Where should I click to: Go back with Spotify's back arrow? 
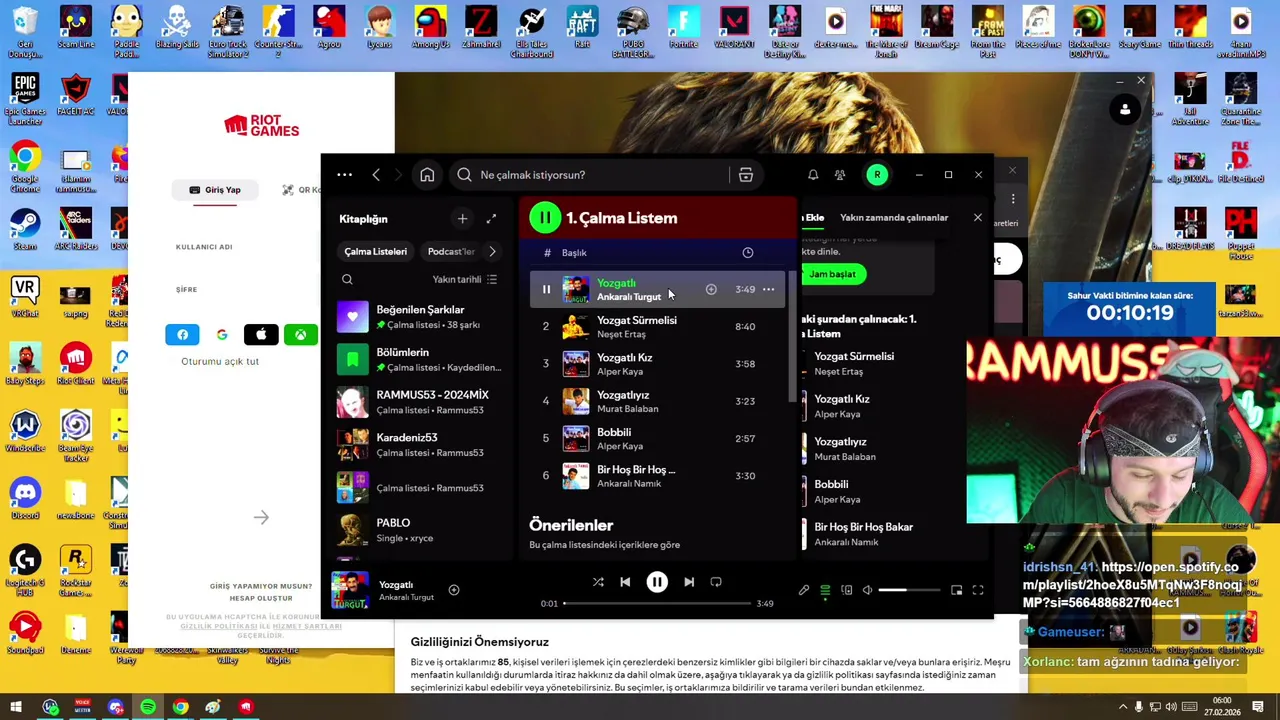coord(376,175)
